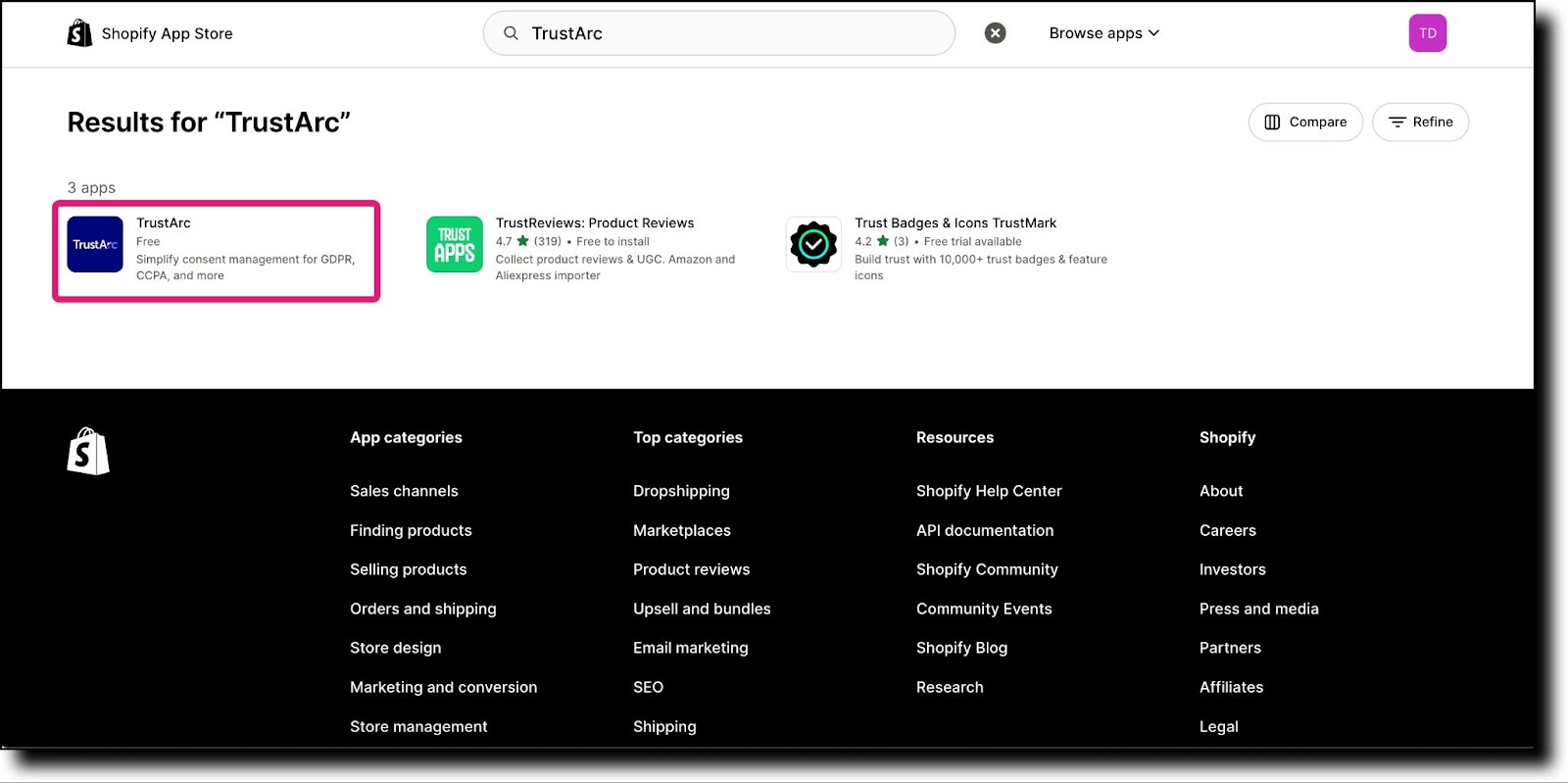Image resolution: width=1568 pixels, height=783 pixels.
Task: Open Trust Badges & Icons TrustMark listing
Action: [955, 223]
